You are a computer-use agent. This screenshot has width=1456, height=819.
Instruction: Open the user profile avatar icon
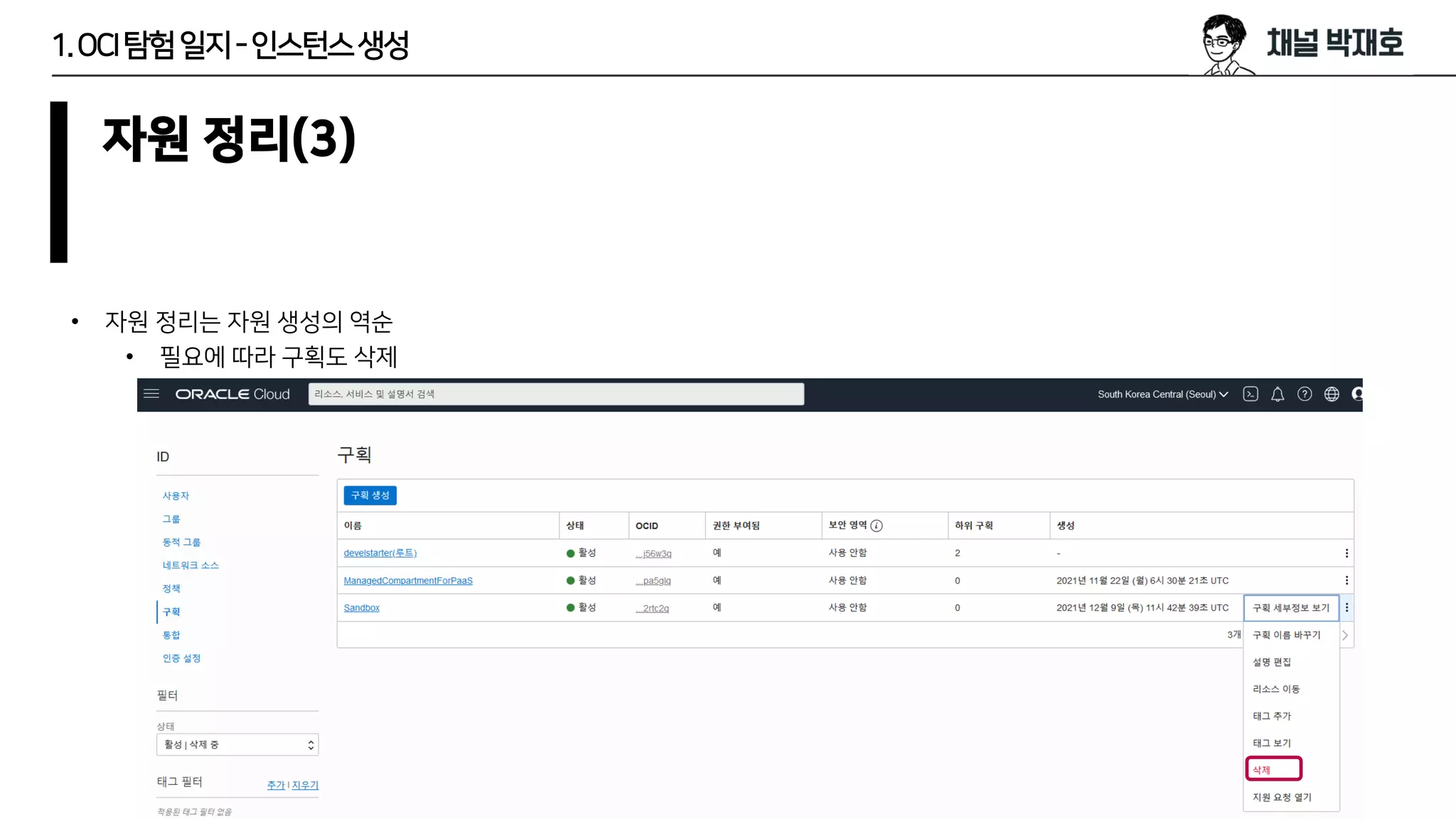pos(1357,394)
